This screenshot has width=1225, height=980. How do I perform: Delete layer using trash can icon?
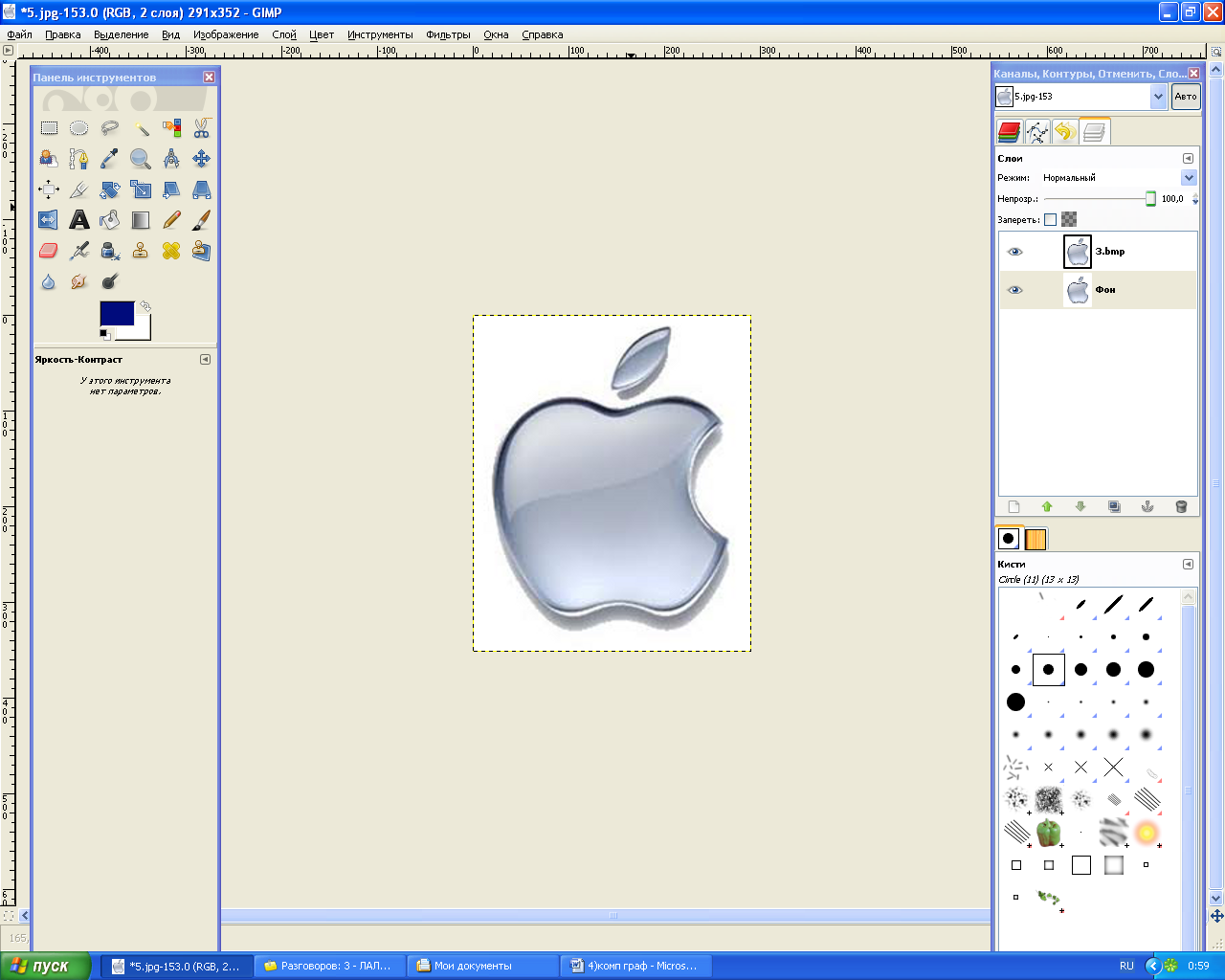tap(1181, 507)
